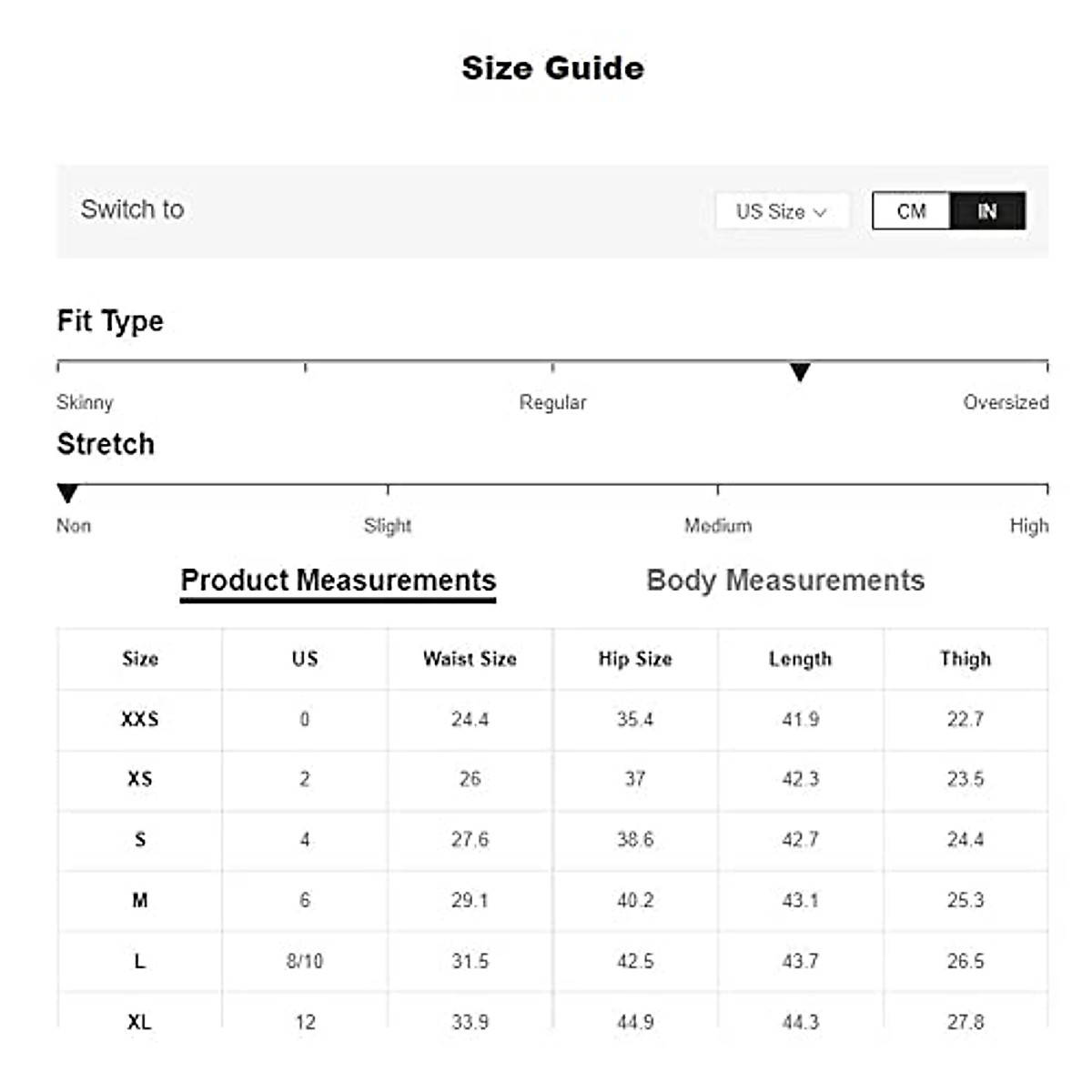The height and width of the screenshot is (1092, 1092).
Task: Open the US Size dropdown
Action: pos(782,211)
